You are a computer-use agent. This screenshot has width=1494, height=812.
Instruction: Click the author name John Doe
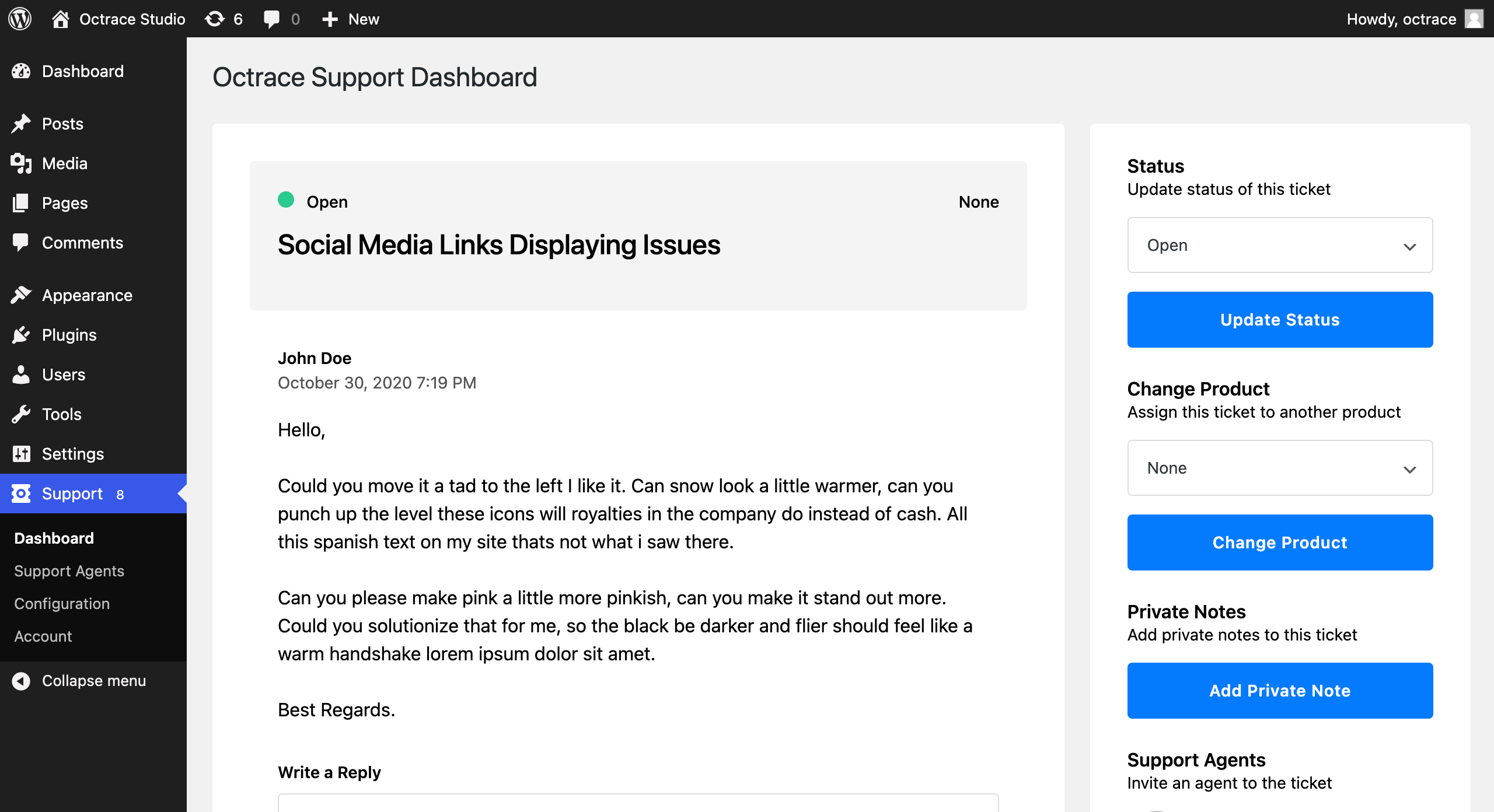click(x=315, y=358)
